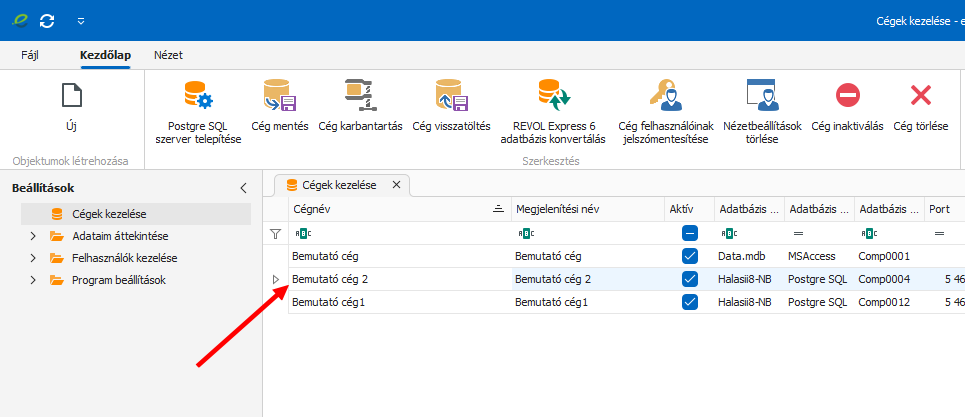
Task: Open the Fájl menu tab
Action: pyautogui.click(x=31, y=55)
